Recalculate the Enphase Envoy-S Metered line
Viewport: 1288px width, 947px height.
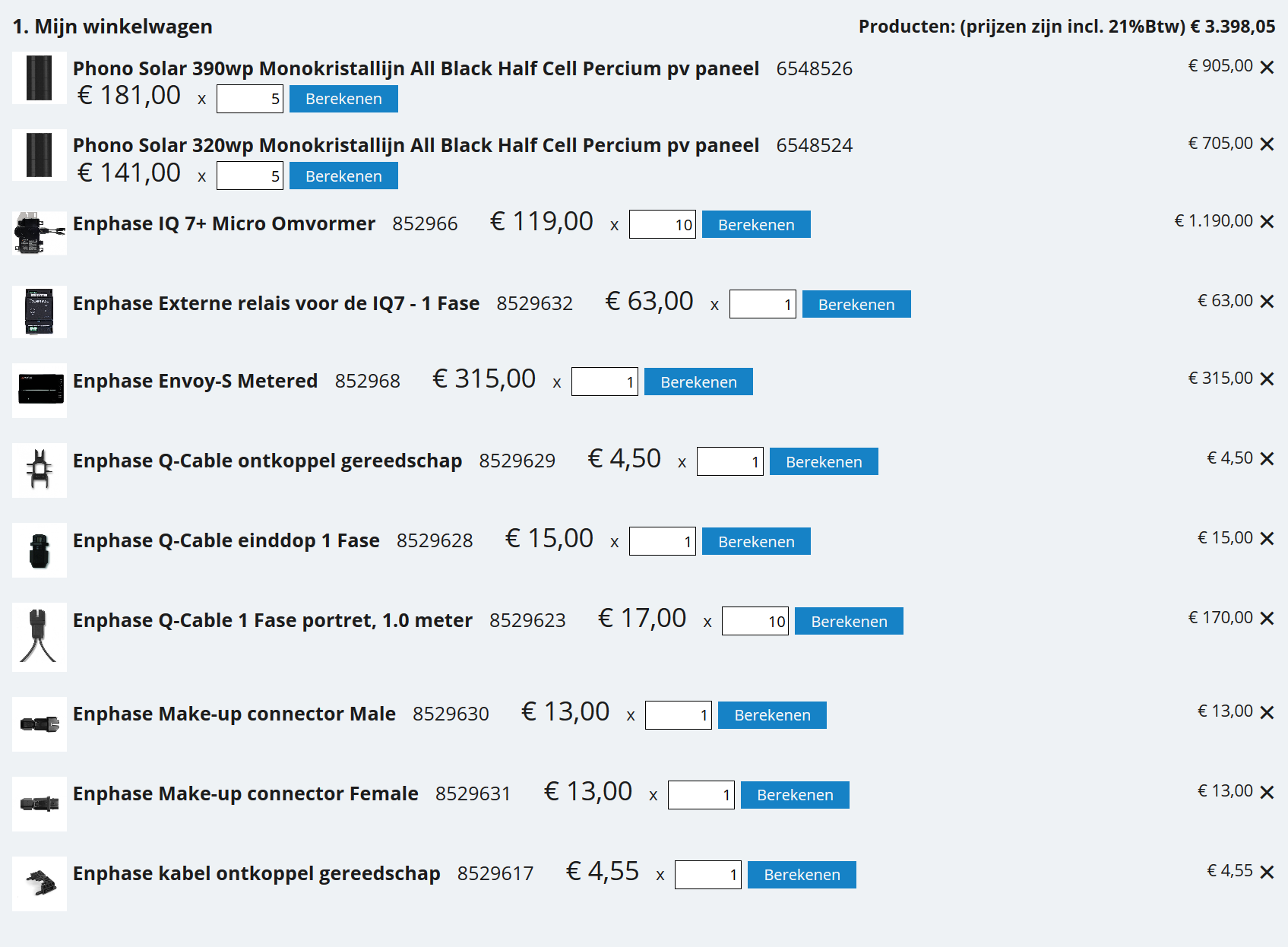(698, 382)
